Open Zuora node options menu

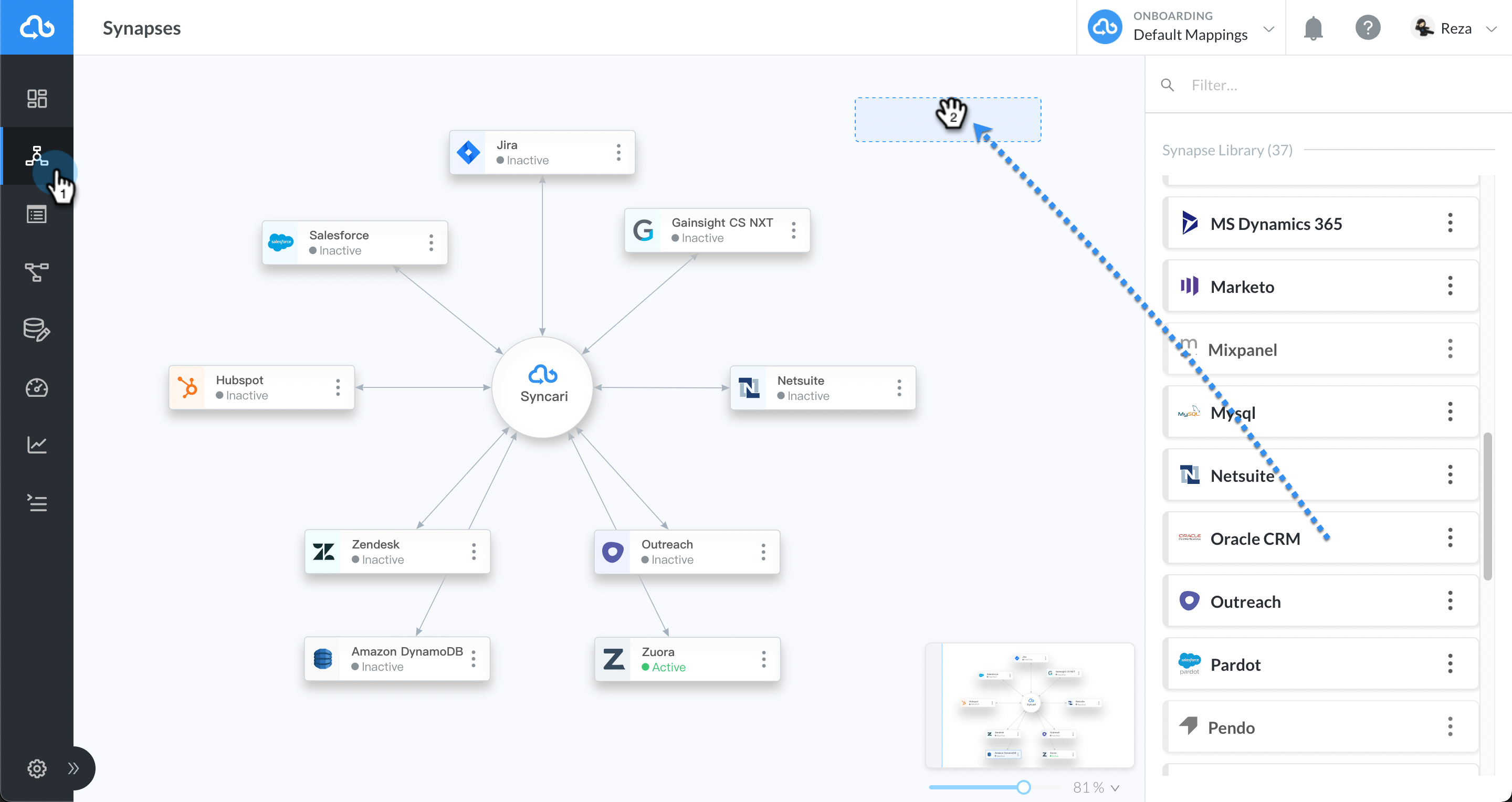(x=763, y=659)
